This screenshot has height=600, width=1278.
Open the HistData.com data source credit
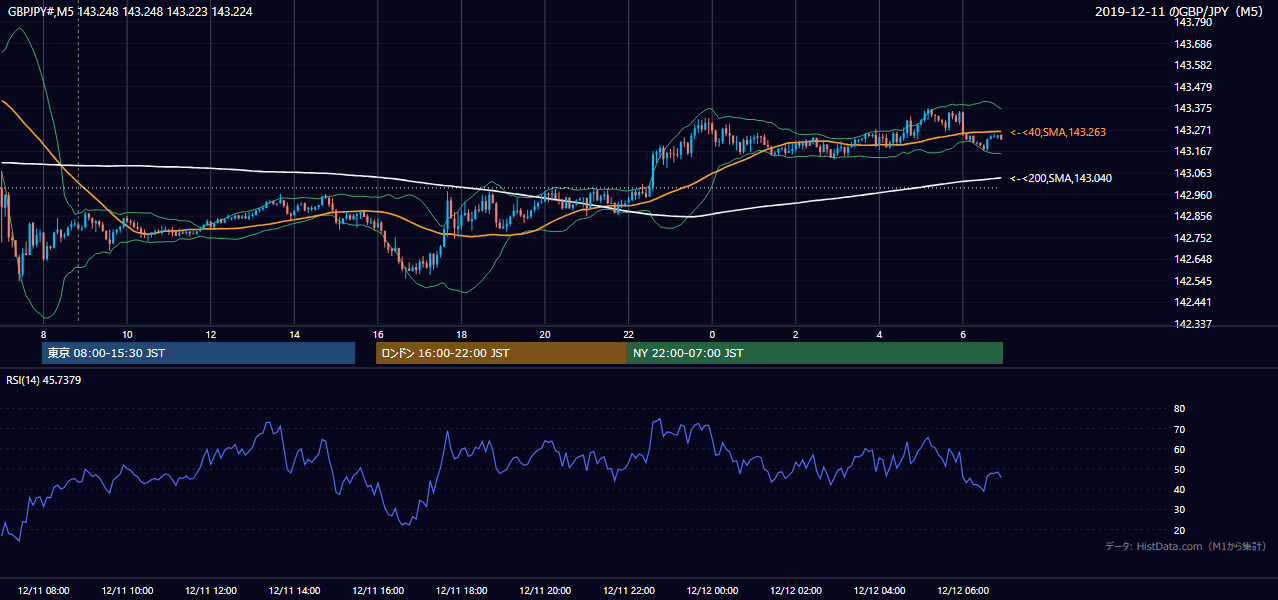1185,546
